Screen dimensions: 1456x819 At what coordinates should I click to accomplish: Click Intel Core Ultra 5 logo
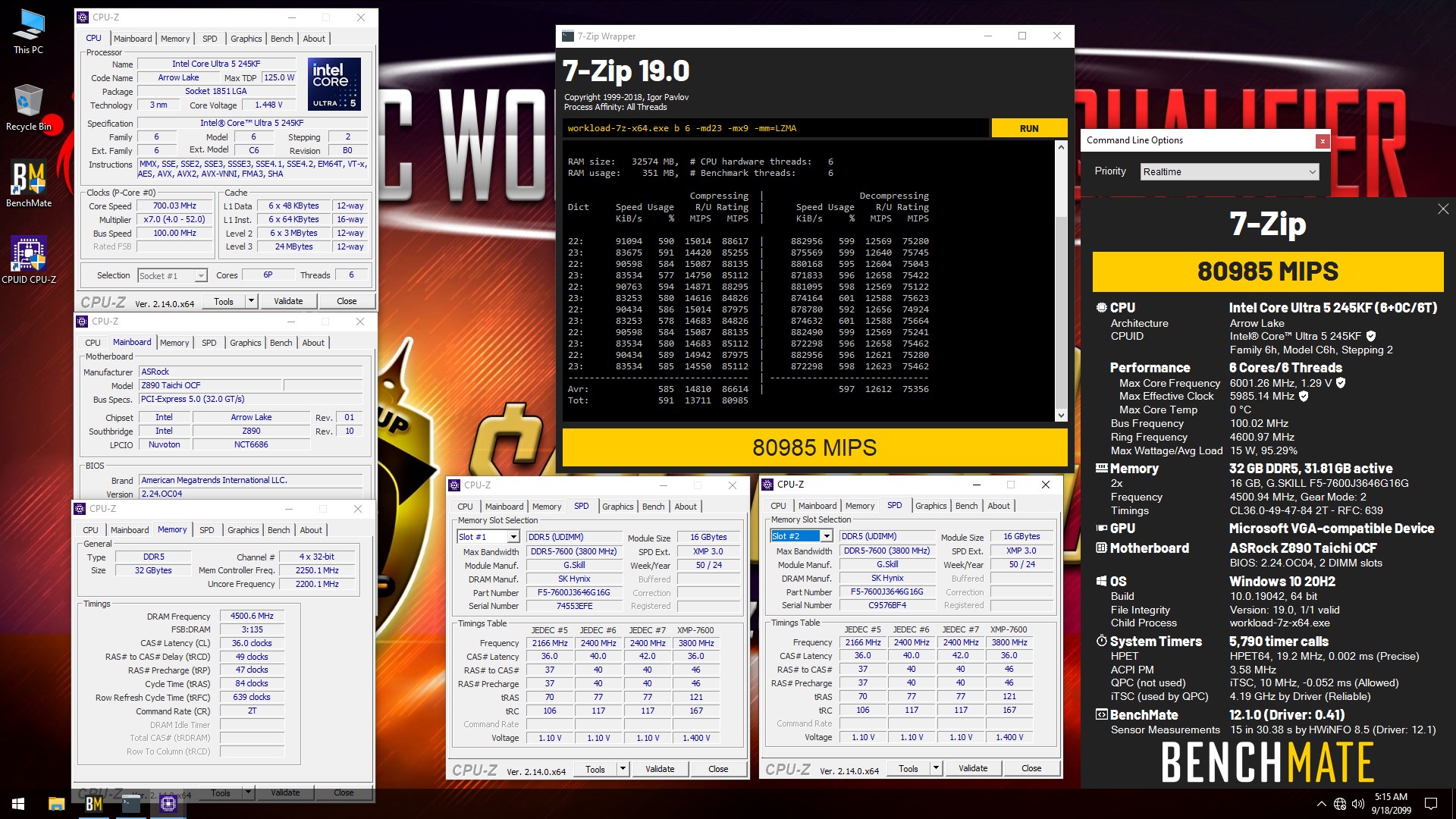[334, 84]
